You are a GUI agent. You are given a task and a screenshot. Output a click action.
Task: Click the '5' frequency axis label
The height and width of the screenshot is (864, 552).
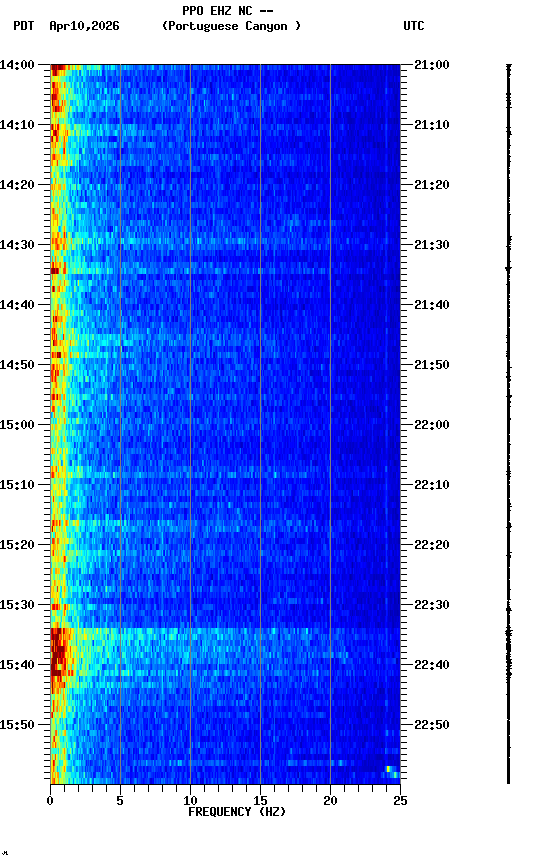click(x=120, y=801)
